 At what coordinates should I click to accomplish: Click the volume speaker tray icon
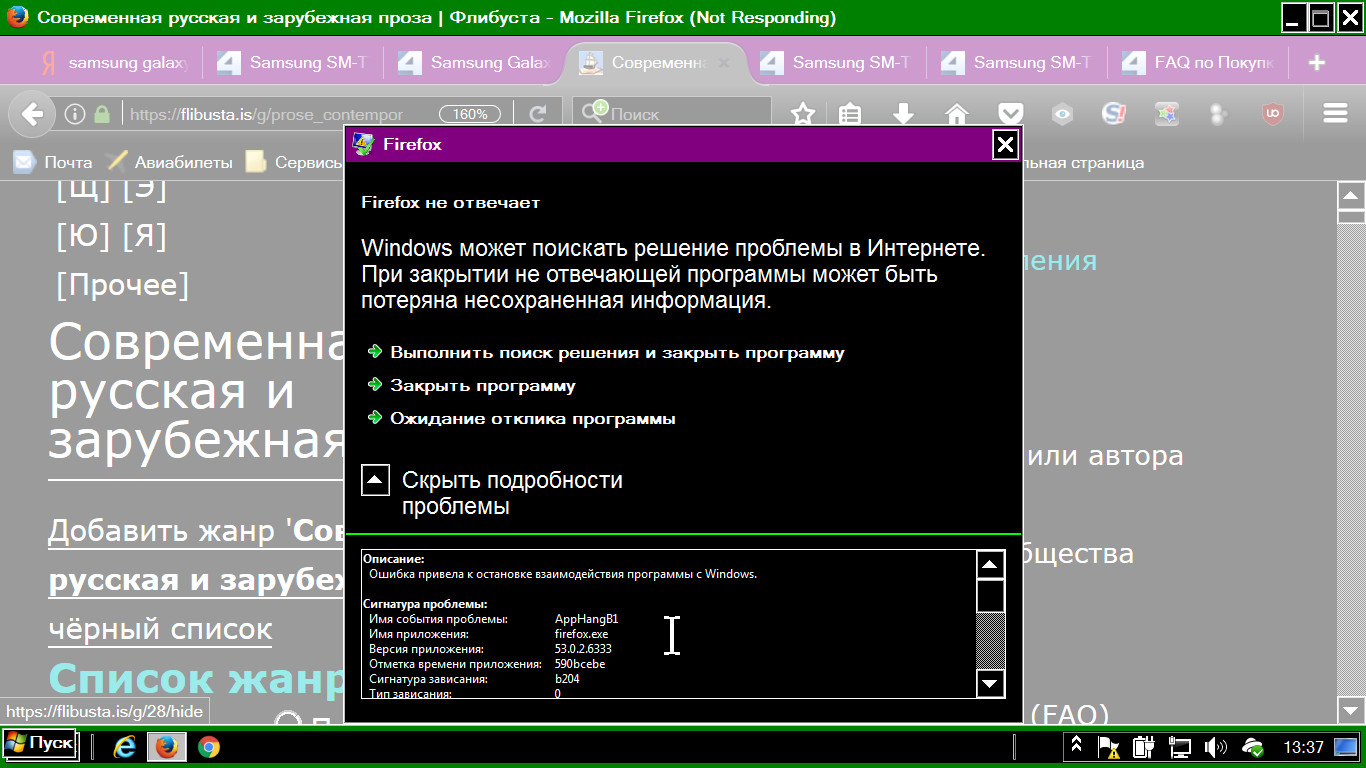tap(1216, 746)
